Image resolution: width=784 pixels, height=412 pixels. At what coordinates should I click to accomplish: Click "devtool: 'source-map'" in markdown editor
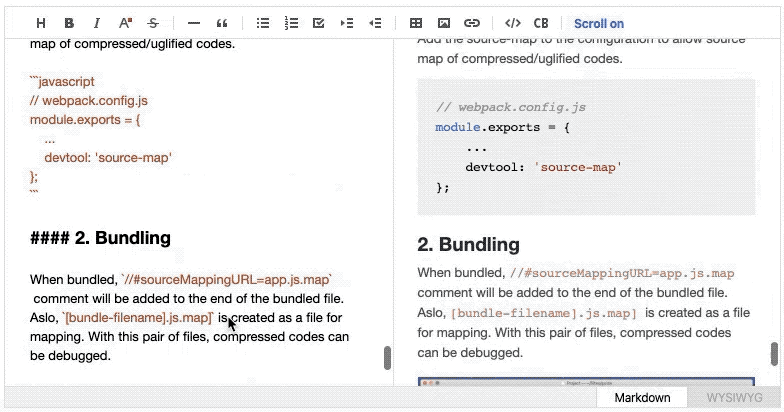click(x=108, y=158)
